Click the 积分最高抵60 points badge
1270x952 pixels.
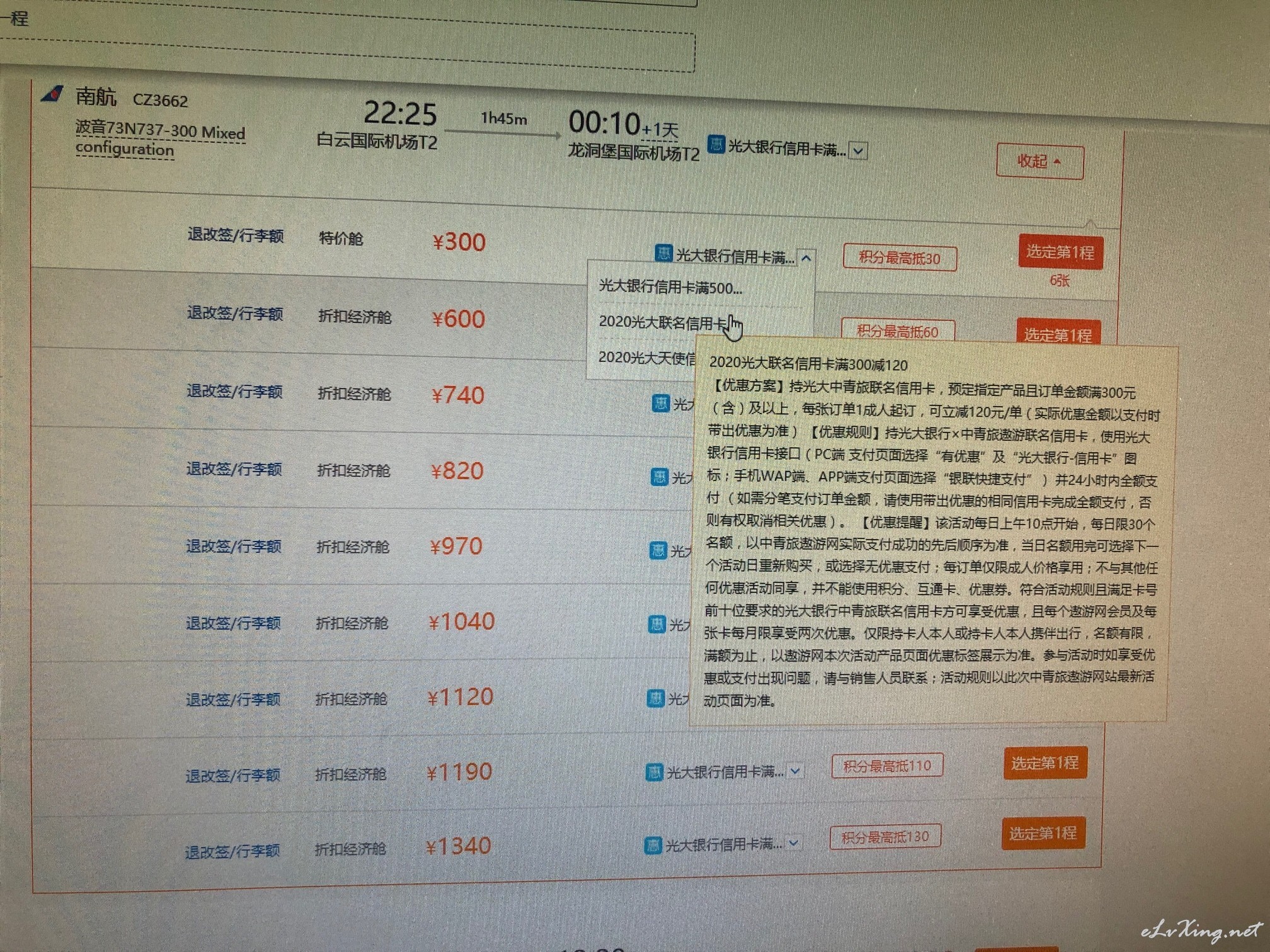coord(898,331)
